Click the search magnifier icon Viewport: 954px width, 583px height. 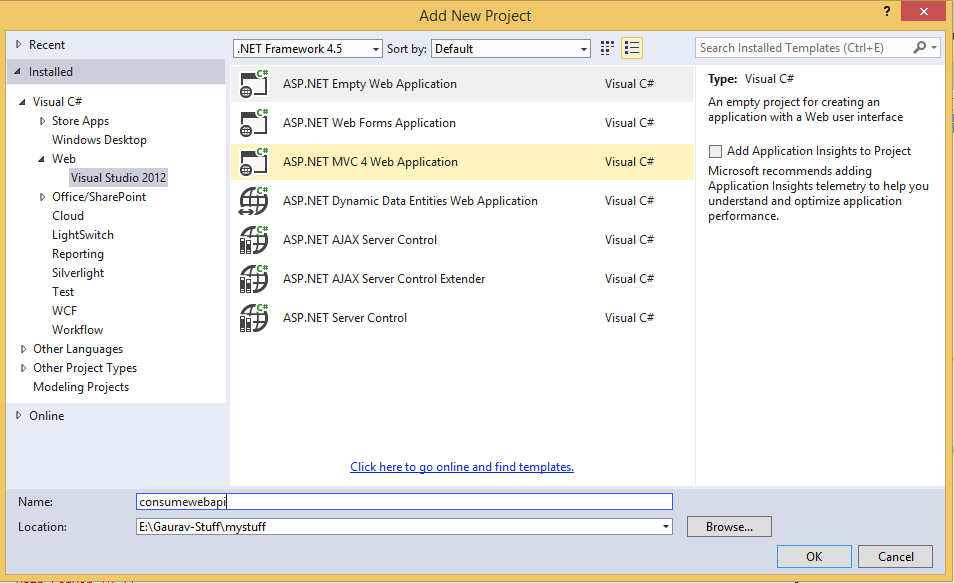919,47
